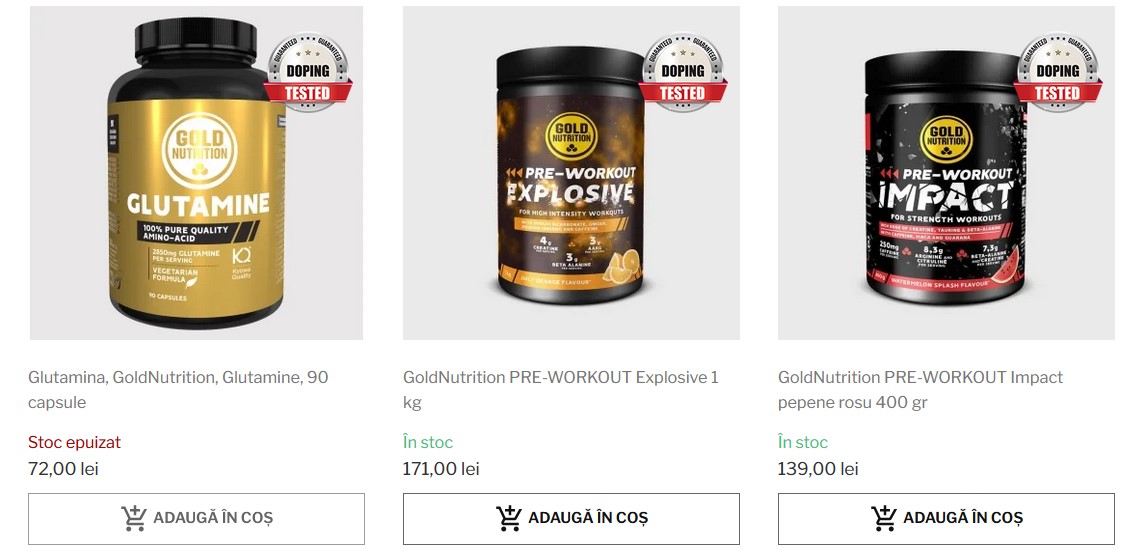
Task: Click the Doping Tested badge on Impact
Action: [1057, 72]
